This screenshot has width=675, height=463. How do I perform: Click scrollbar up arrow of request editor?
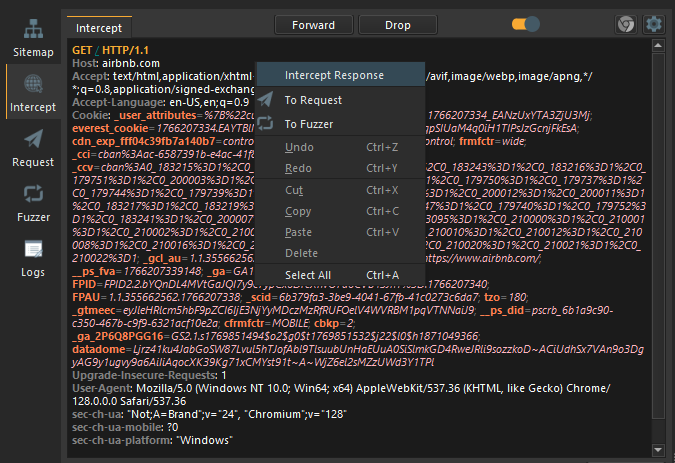click(658, 45)
